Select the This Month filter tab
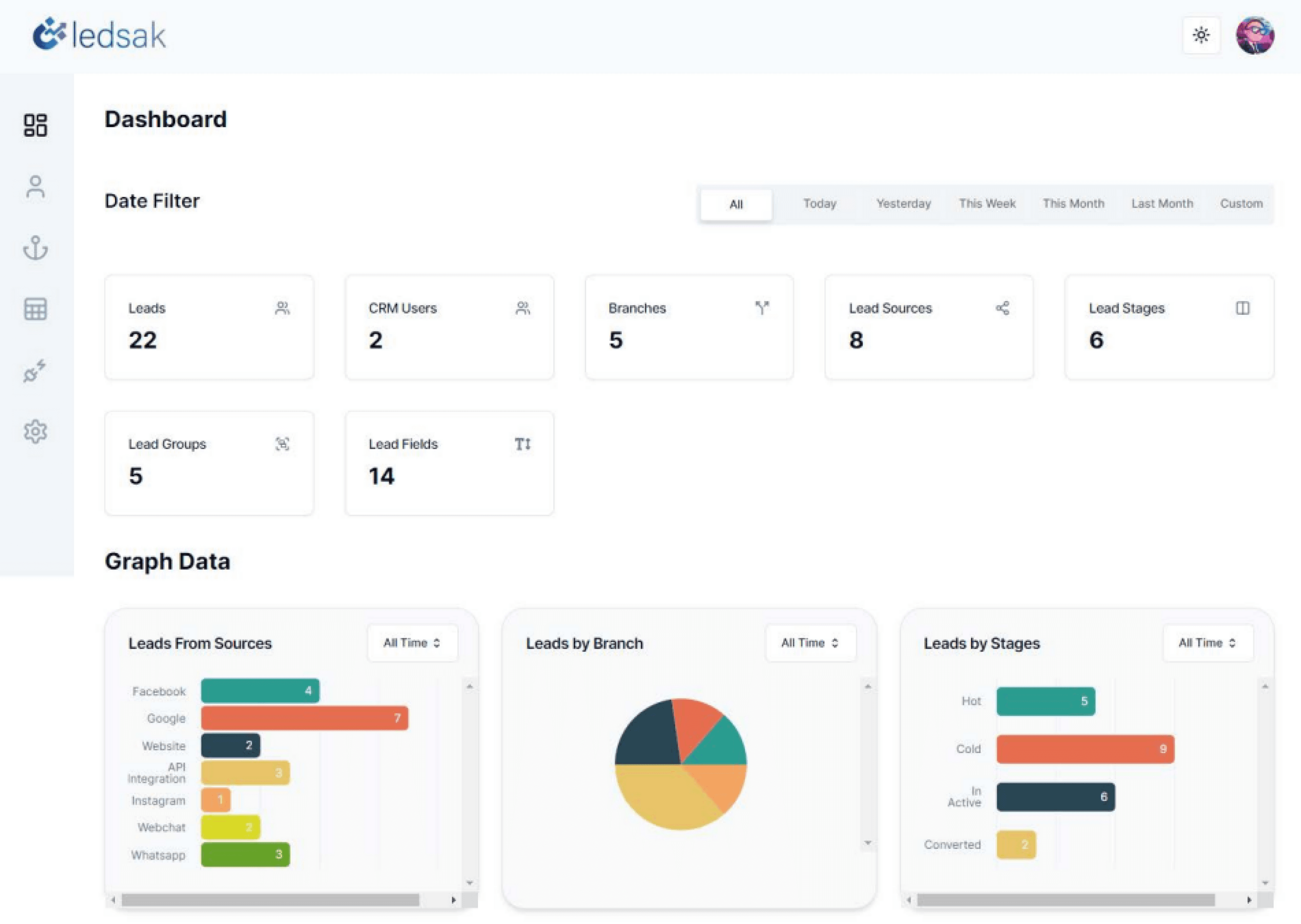1301x924 pixels. coord(1073,204)
